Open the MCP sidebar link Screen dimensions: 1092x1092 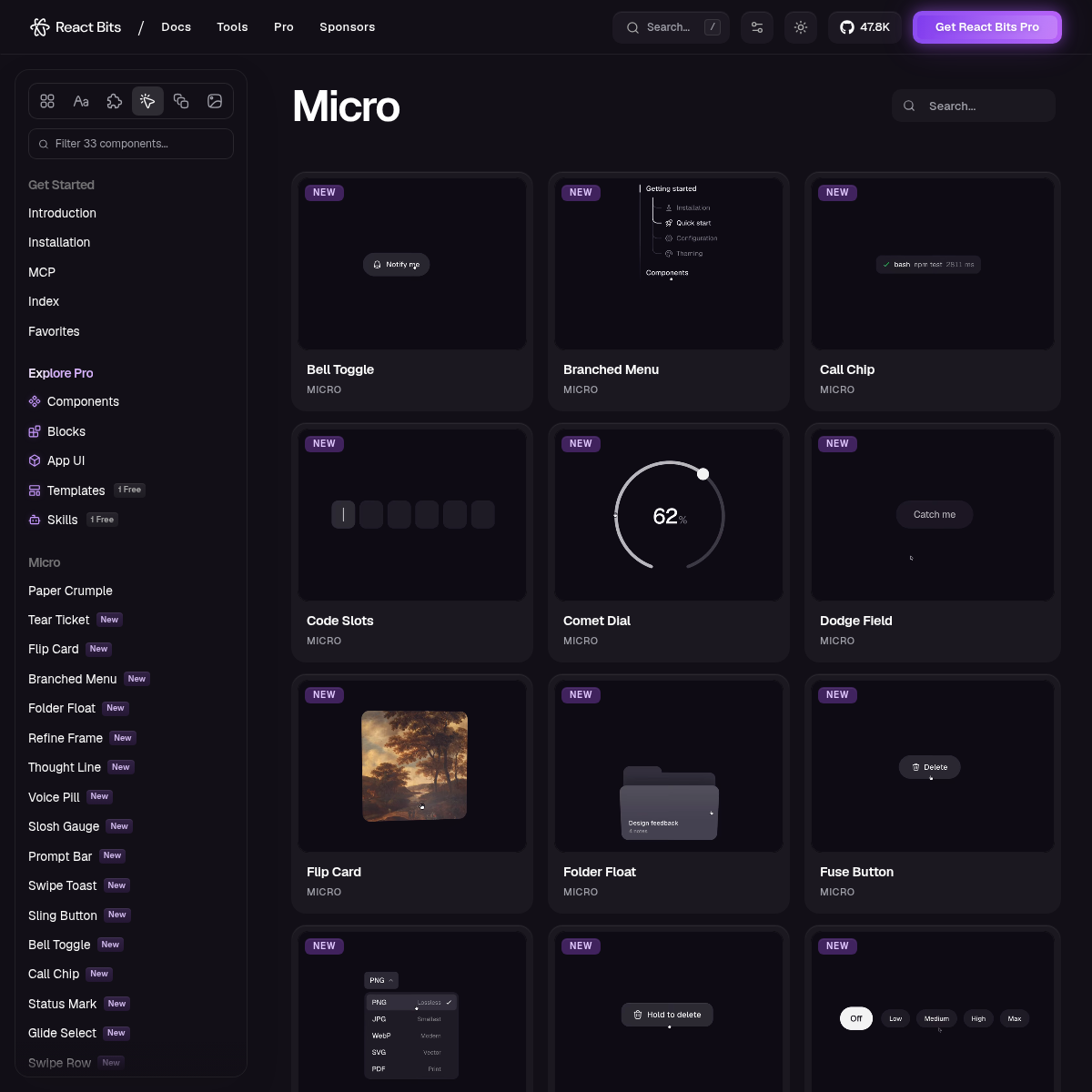tap(42, 272)
